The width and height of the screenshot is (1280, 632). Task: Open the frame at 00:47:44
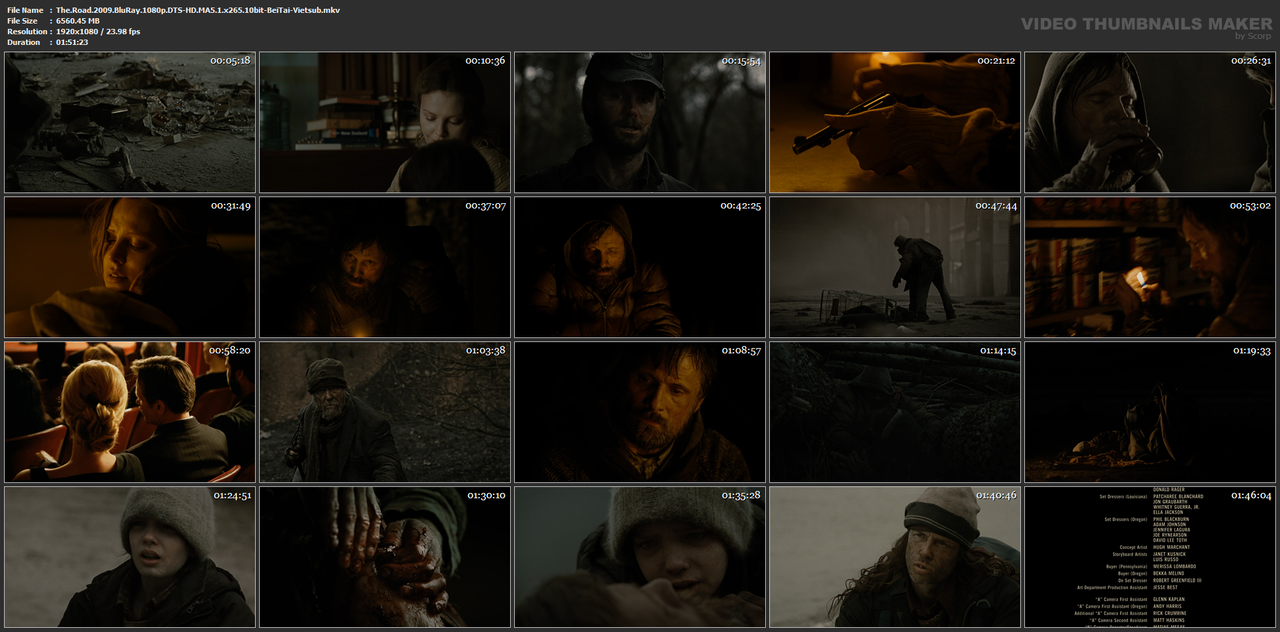click(895, 267)
